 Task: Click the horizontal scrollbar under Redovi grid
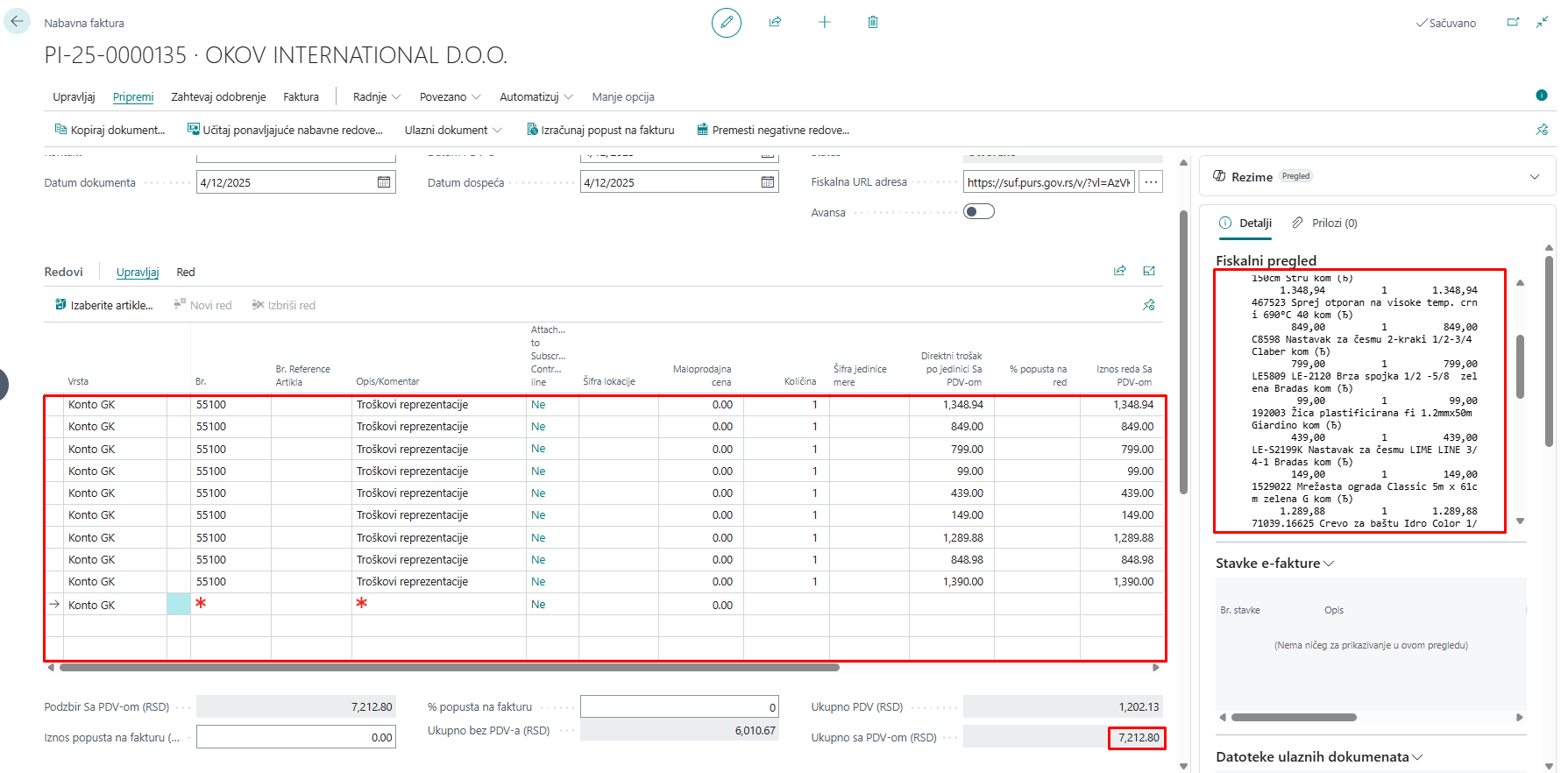pos(449,668)
